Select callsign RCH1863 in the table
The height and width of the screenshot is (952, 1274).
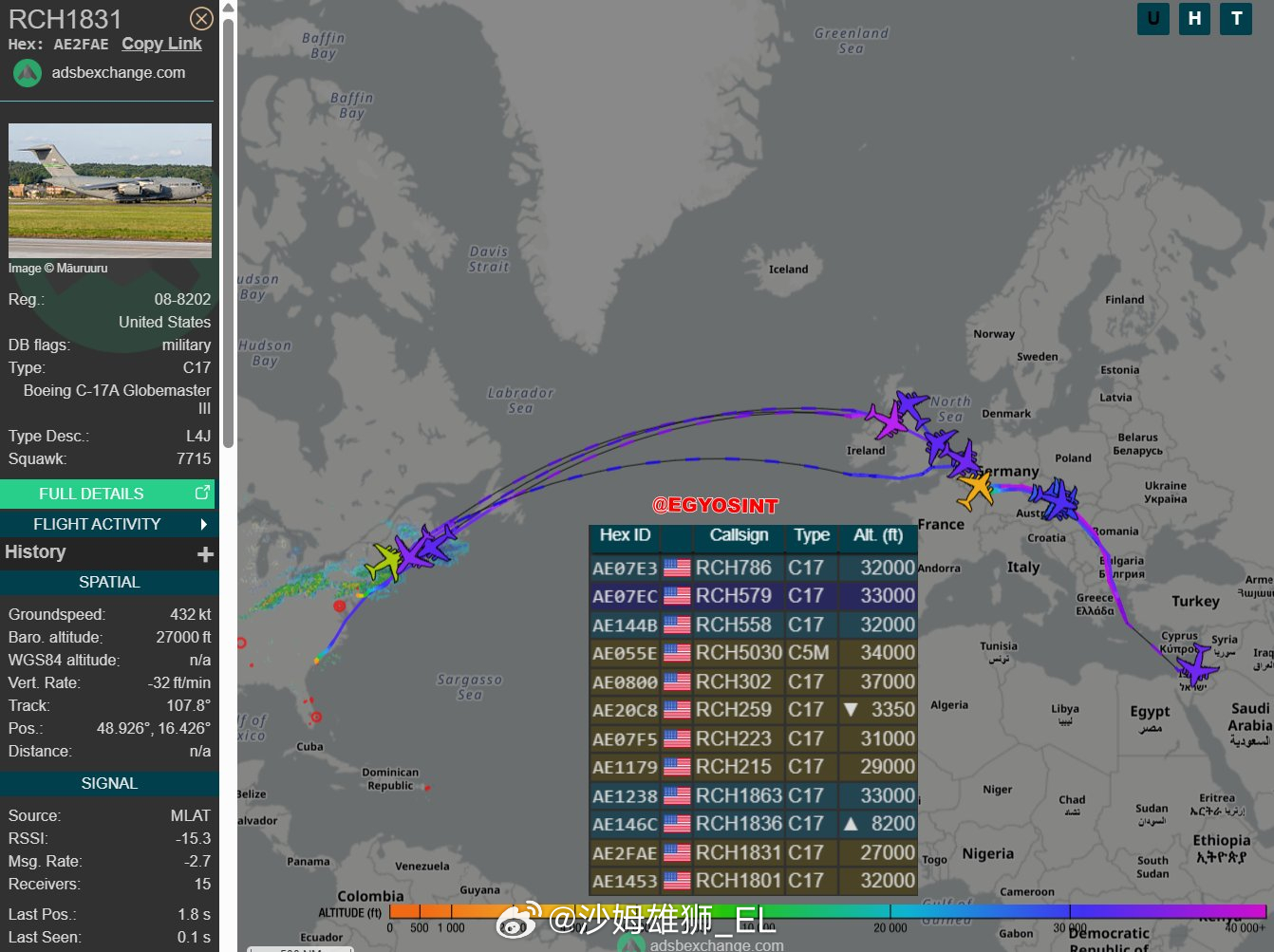tap(740, 795)
